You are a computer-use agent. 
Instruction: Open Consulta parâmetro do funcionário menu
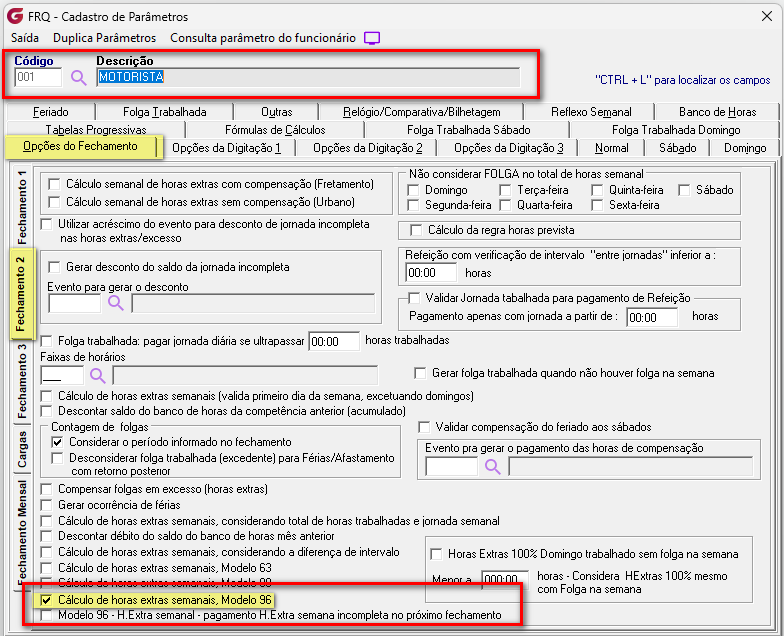tap(263, 38)
